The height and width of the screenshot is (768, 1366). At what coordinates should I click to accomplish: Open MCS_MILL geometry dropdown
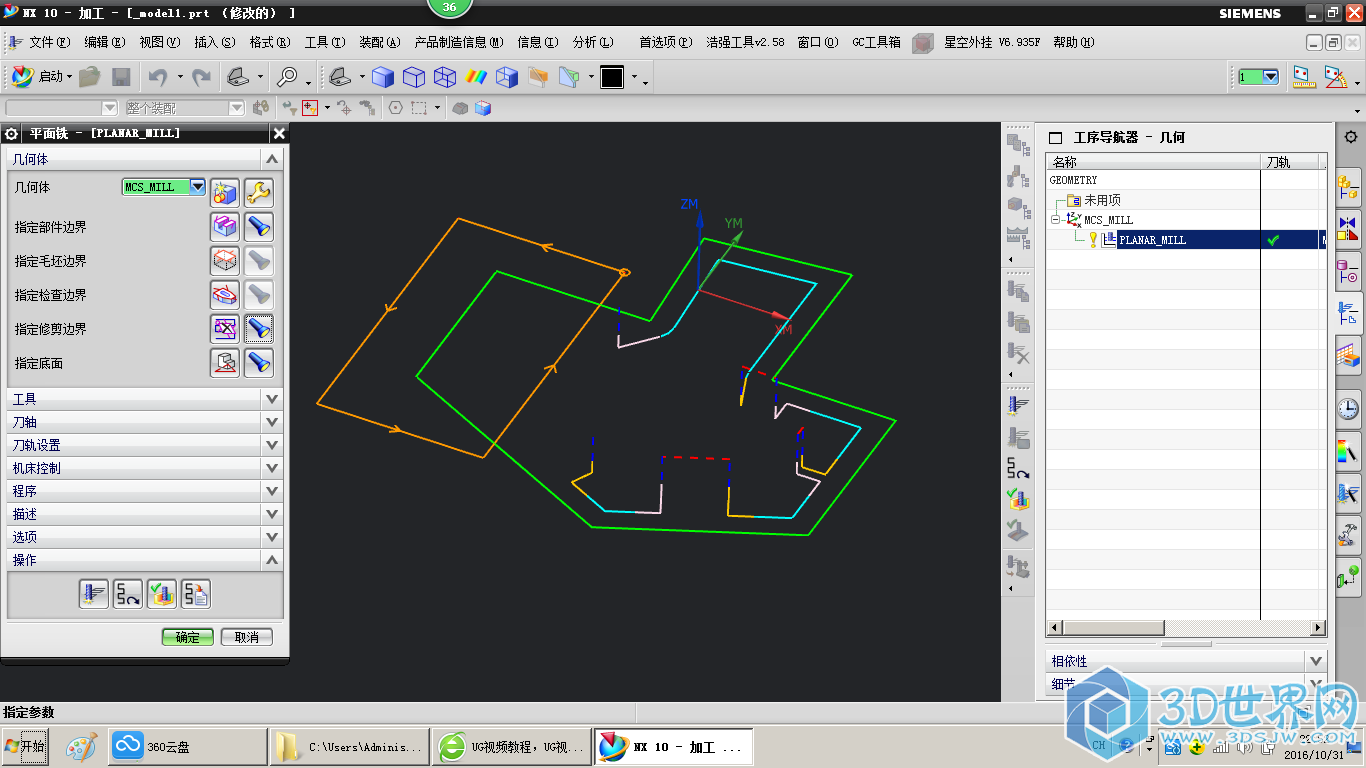pyautogui.click(x=197, y=187)
